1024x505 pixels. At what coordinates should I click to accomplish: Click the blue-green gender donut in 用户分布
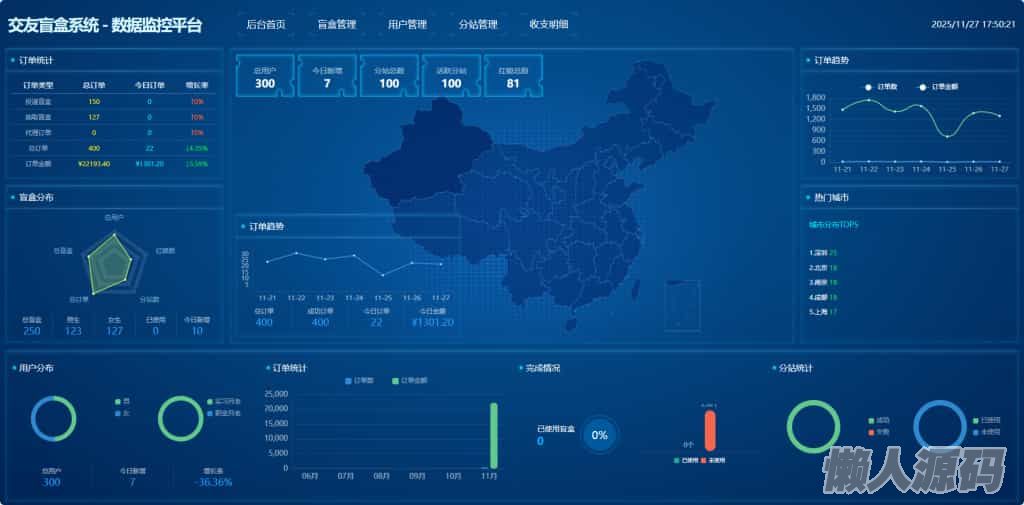pyautogui.click(x=54, y=418)
